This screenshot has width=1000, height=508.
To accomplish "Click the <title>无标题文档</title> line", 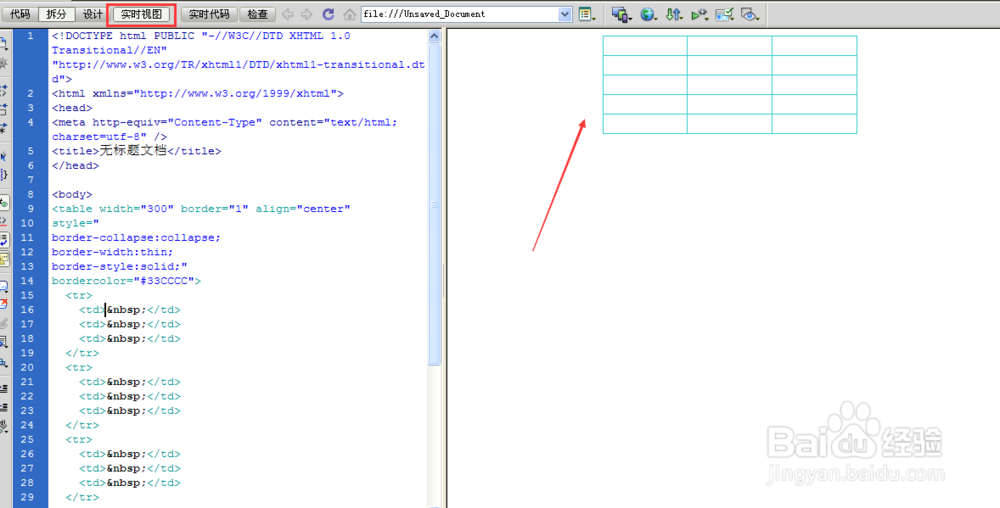I will coord(136,151).
